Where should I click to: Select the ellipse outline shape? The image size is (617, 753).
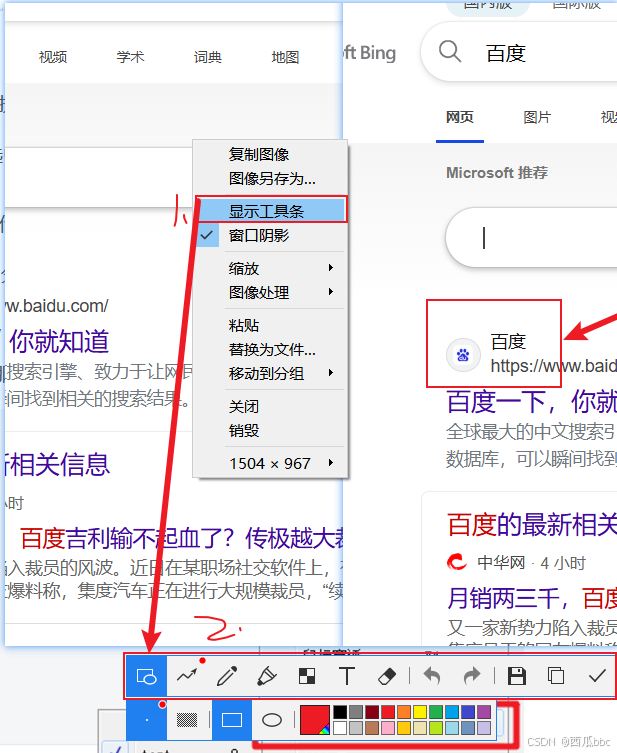[272, 720]
